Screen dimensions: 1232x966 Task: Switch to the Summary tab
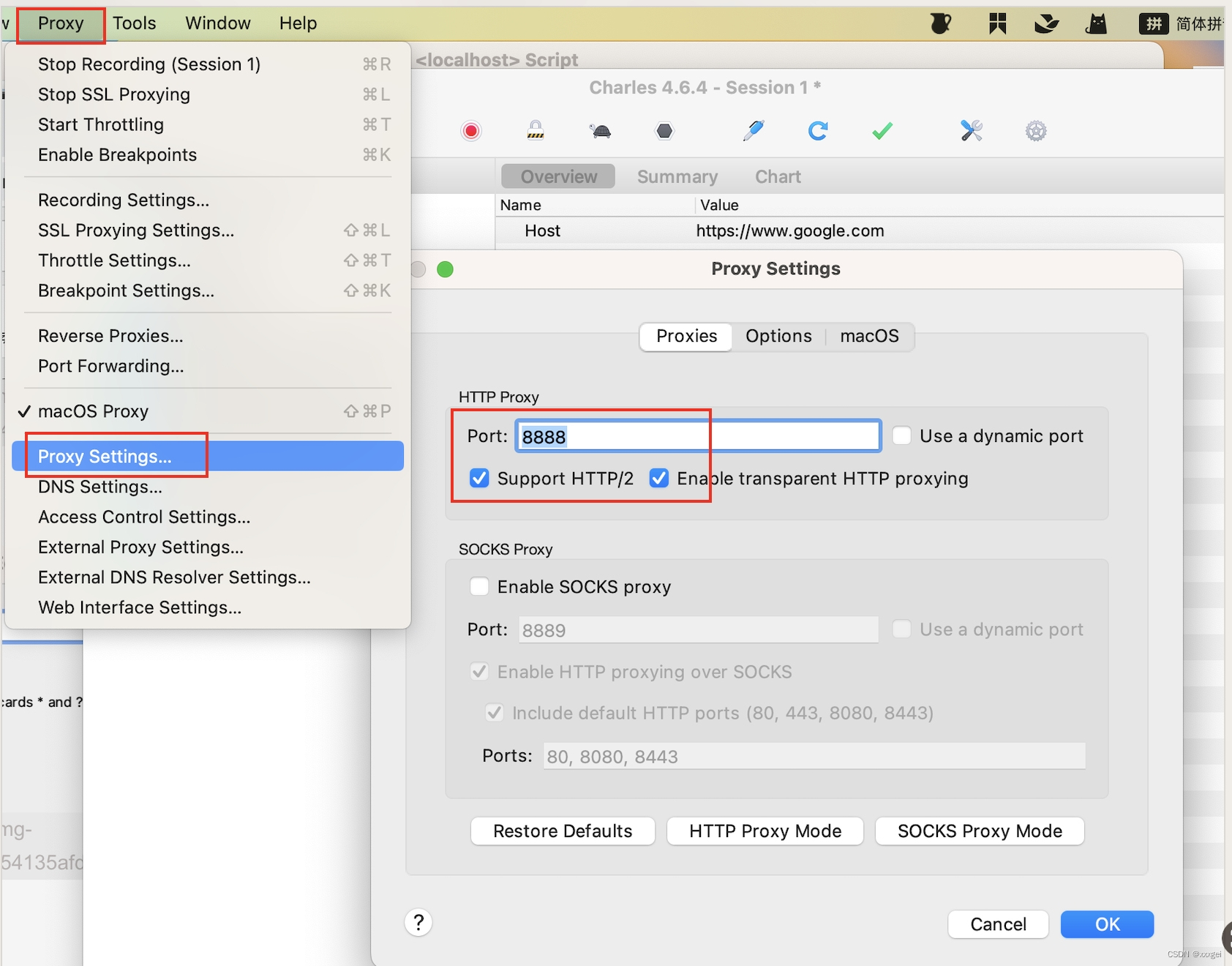coord(677,176)
